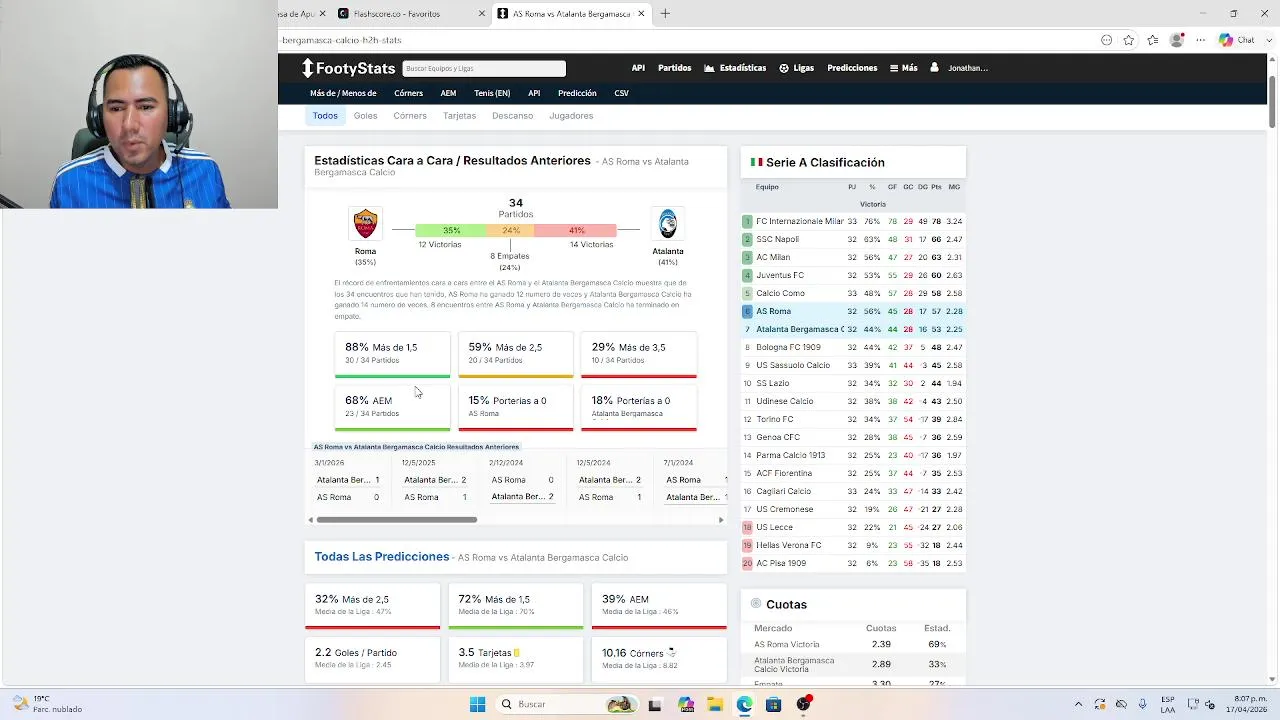Click the Todas Las Predicciones heading

point(381,556)
